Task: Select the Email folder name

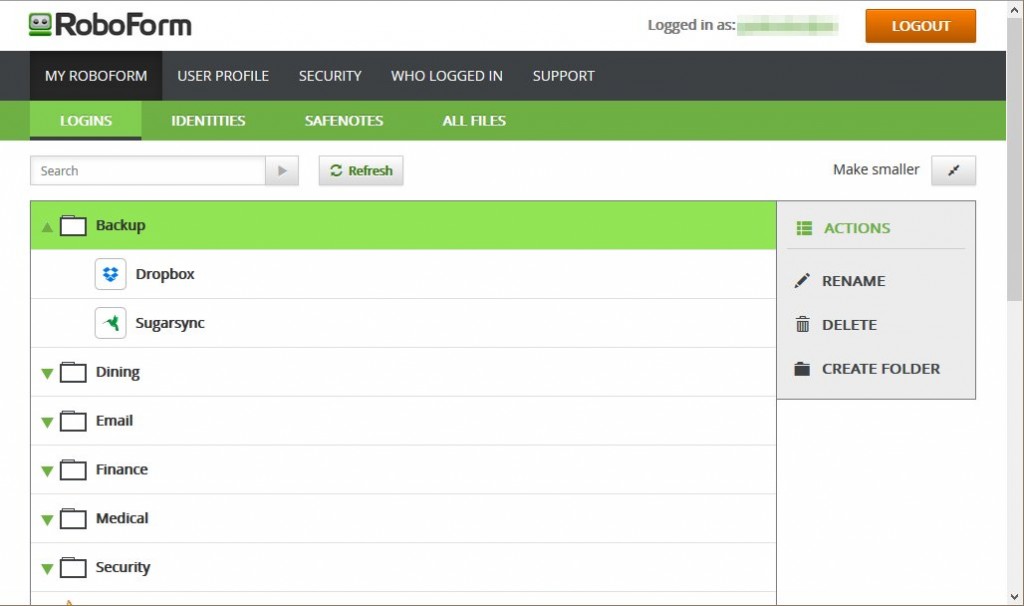Action: pos(114,421)
